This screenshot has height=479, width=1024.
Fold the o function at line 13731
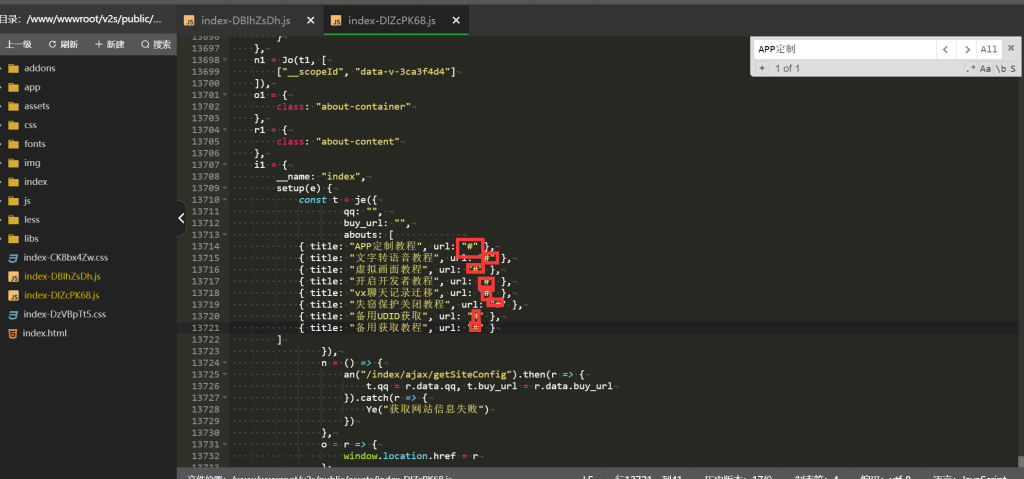(225, 444)
